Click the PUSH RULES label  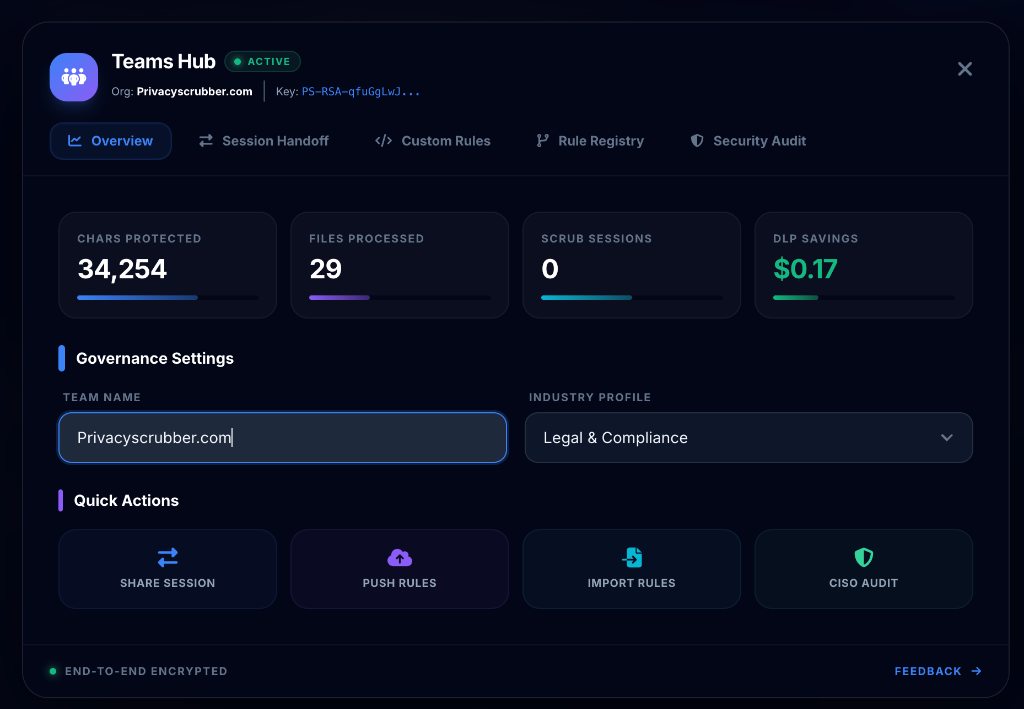(x=400, y=583)
